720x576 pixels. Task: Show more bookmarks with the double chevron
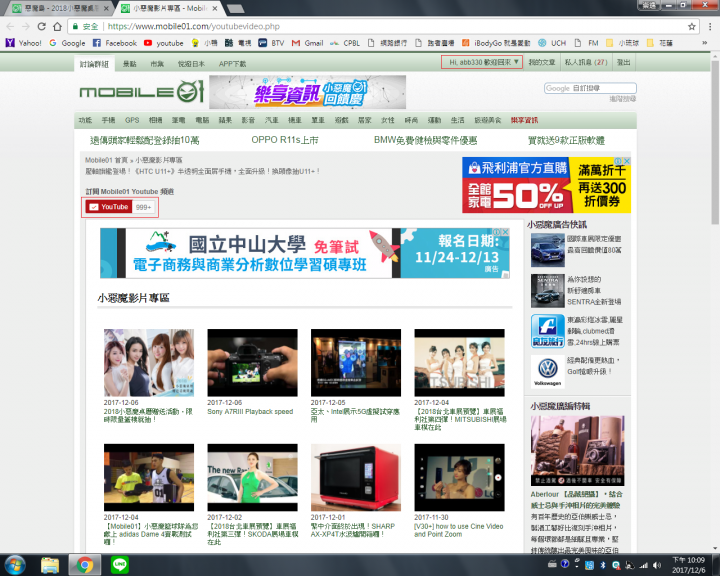click(704, 43)
